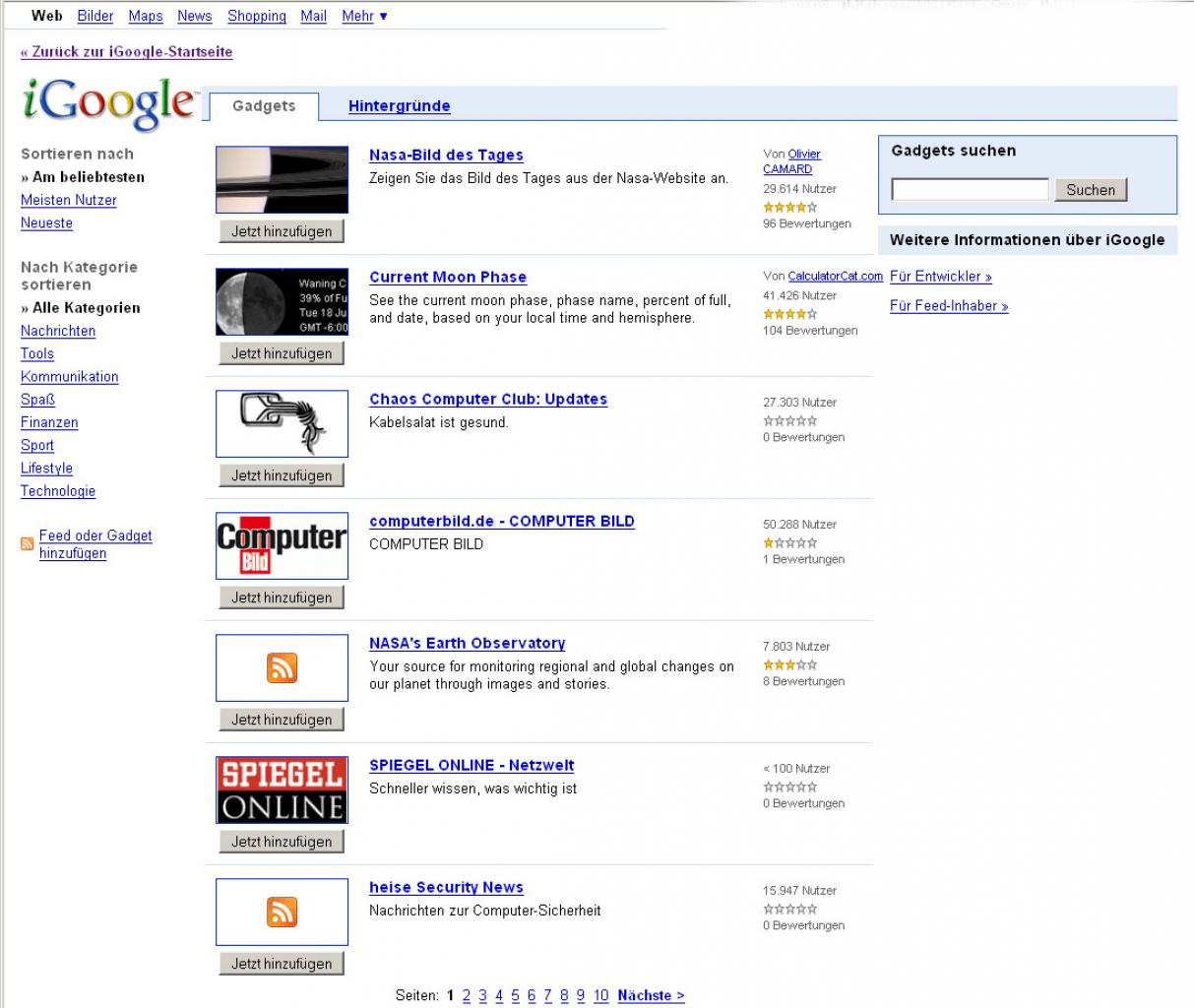Open Für Entwickler link
This screenshot has height=1008, width=1194.
[x=941, y=277]
